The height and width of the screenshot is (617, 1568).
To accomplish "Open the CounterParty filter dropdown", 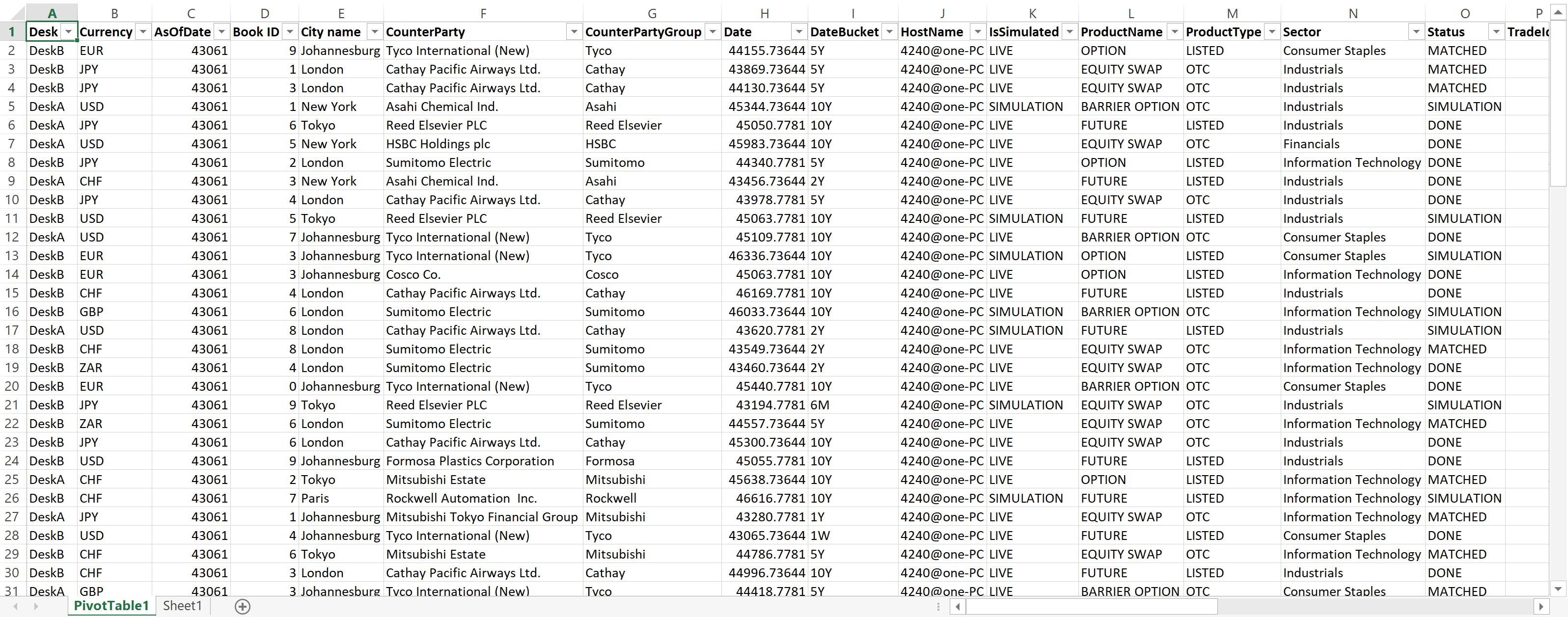I will pyautogui.click(x=573, y=31).
